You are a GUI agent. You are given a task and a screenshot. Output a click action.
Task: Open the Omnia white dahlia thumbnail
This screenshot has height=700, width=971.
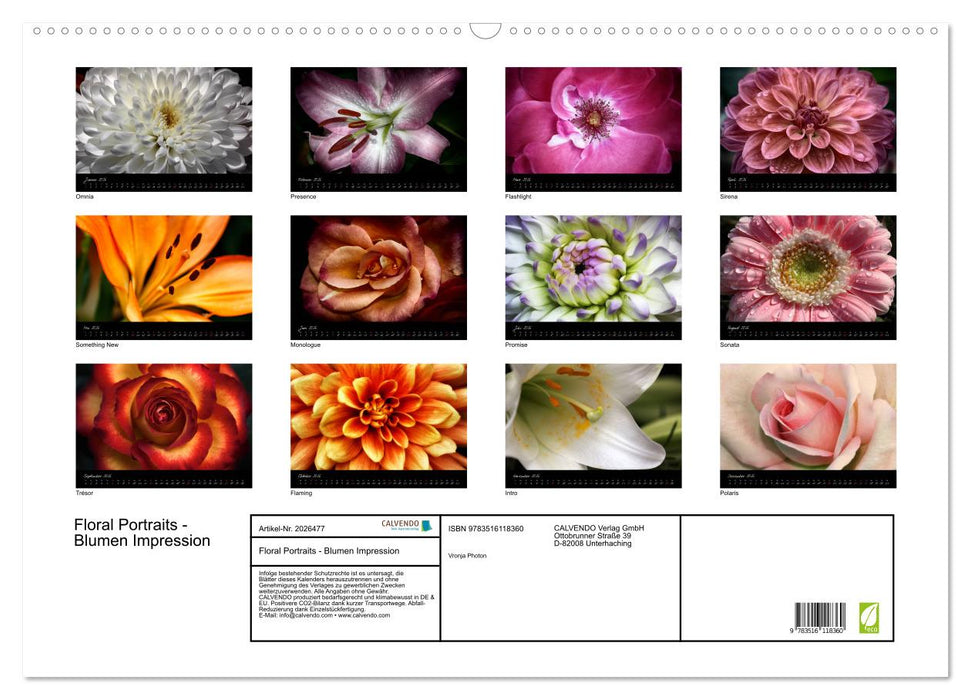point(163,127)
